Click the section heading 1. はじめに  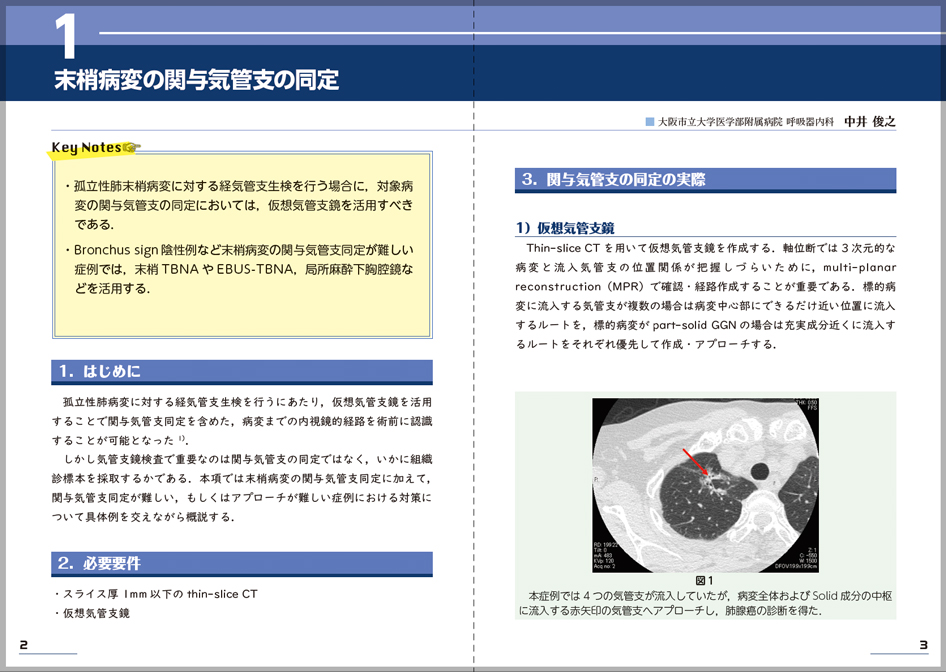pos(242,372)
